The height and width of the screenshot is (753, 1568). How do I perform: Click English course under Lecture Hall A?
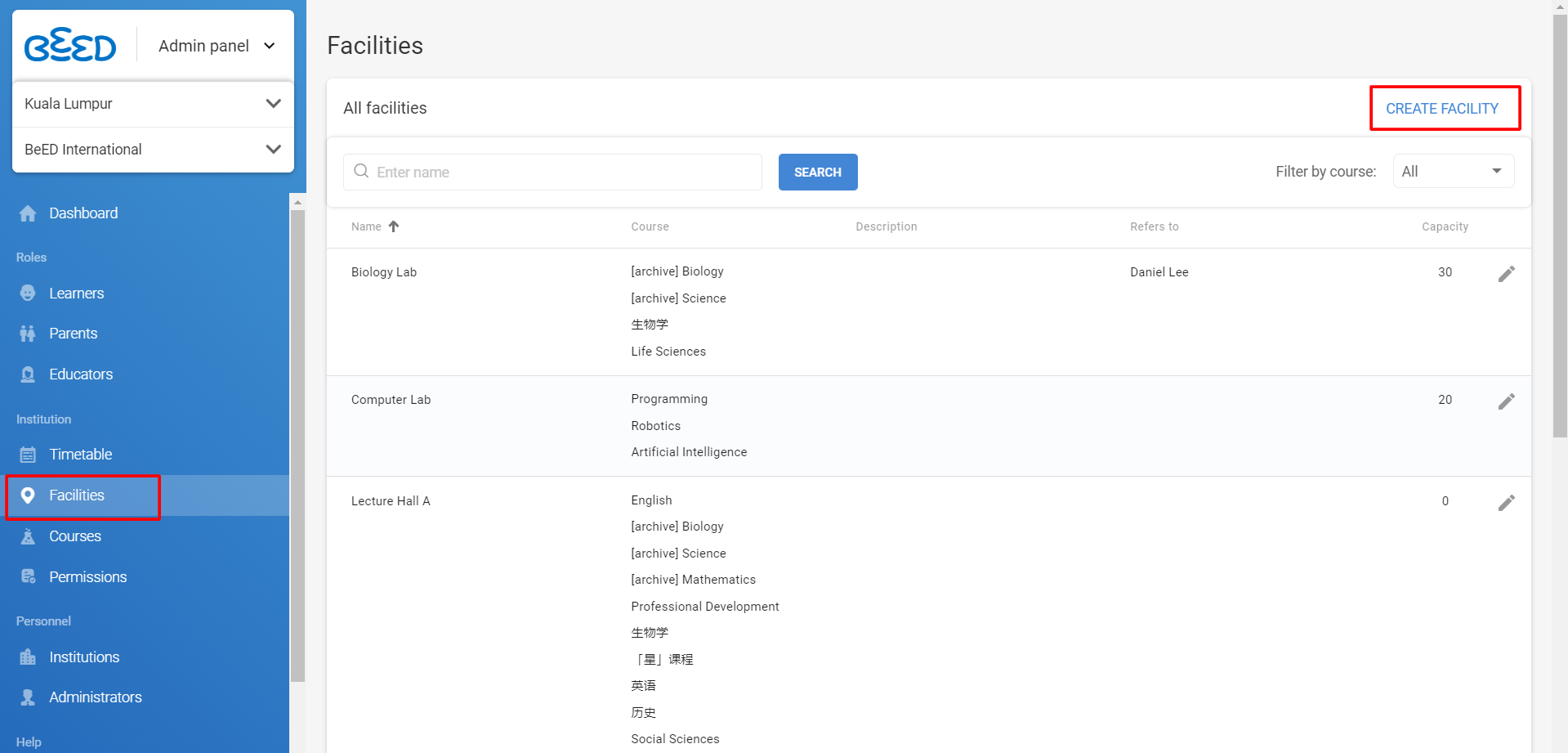click(x=651, y=500)
